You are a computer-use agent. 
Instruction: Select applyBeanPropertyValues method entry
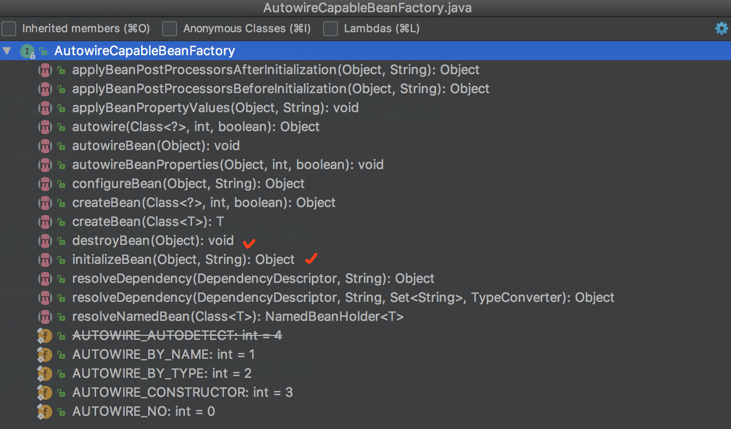click(214, 108)
